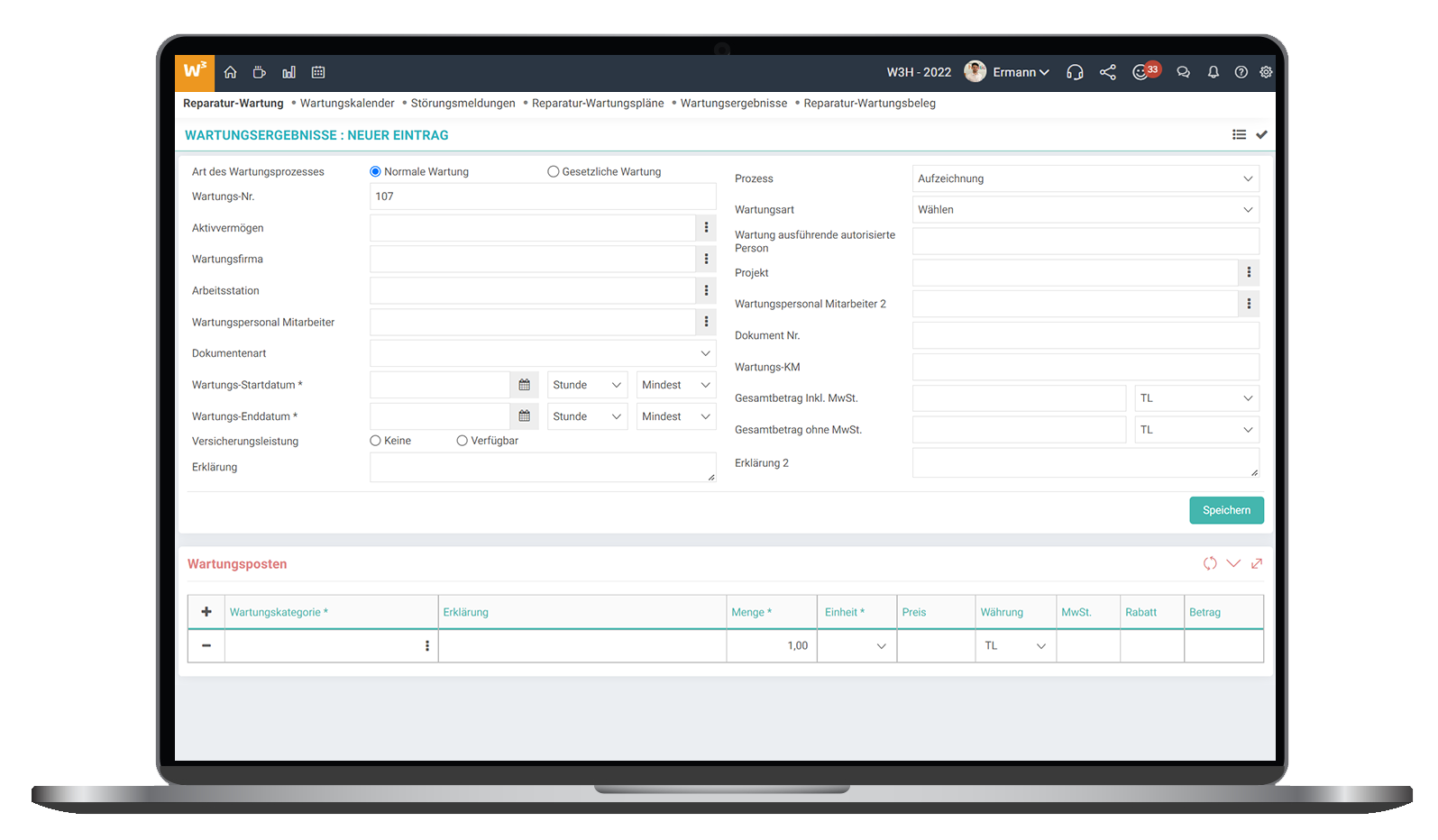The width and height of the screenshot is (1438, 840).
Task: Open the help question mark icon
Action: click(1241, 72)
